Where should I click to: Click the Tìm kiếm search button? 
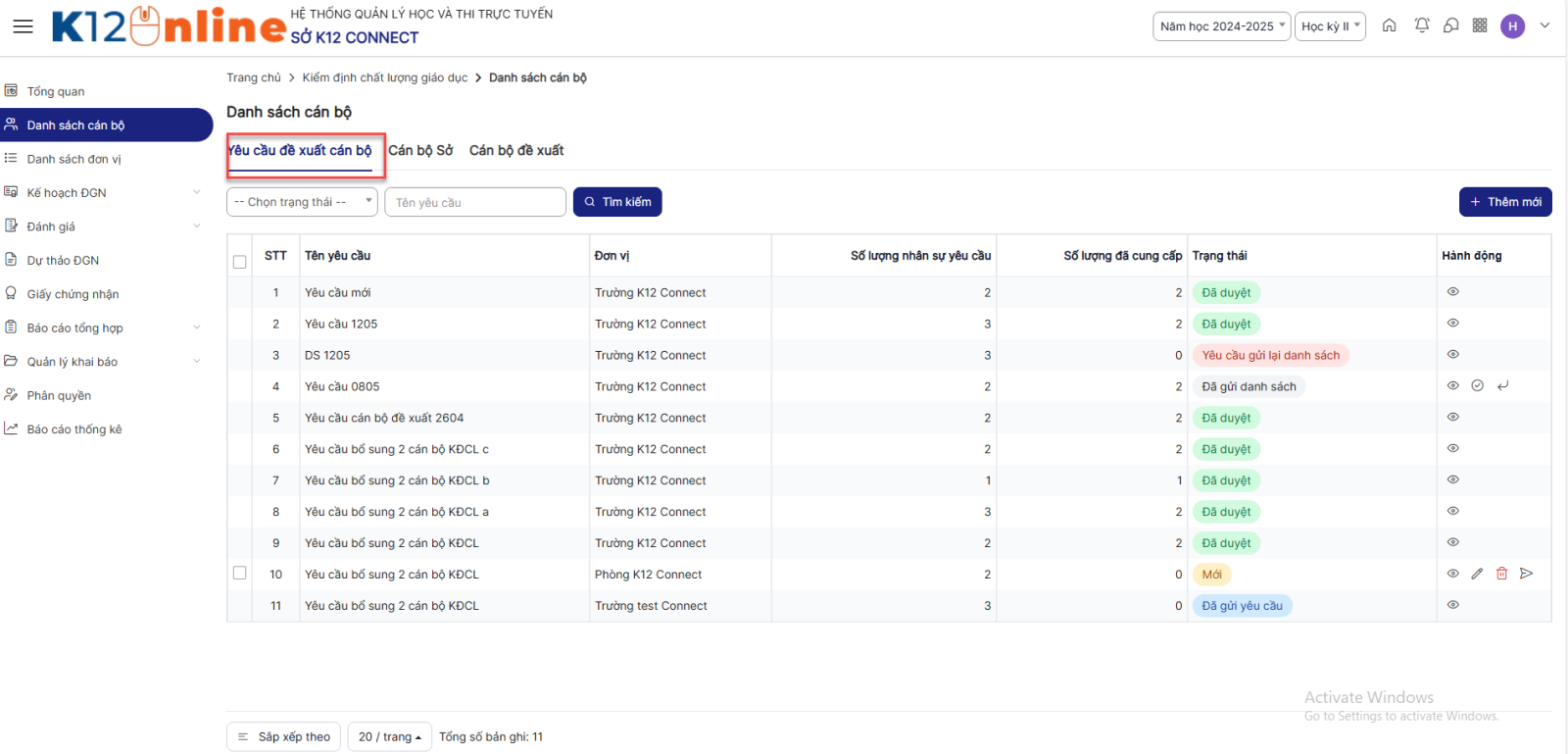pos(617,202)
